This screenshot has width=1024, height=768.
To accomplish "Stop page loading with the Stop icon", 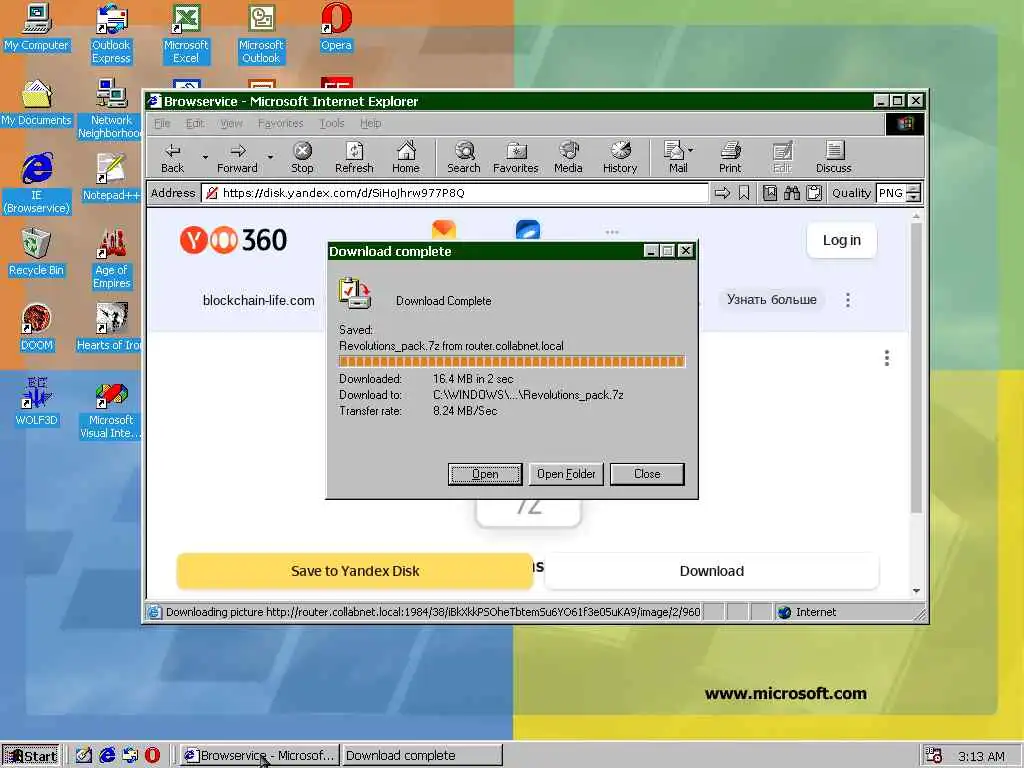I will (x=302, y=157).
